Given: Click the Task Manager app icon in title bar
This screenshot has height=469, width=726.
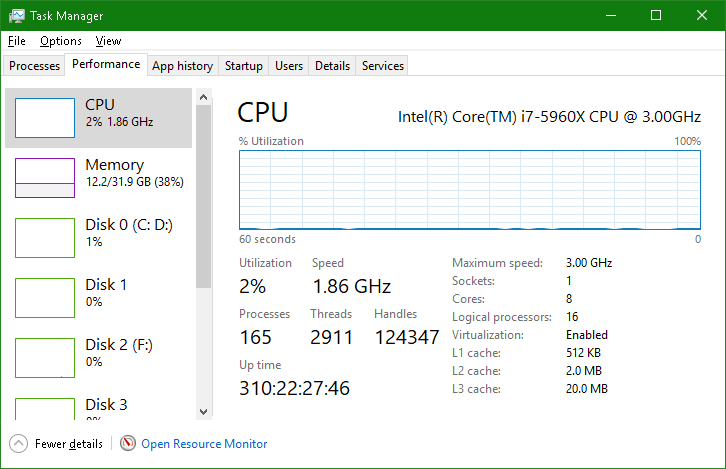Looking at the screenshot, I should [x=16, y=16].
